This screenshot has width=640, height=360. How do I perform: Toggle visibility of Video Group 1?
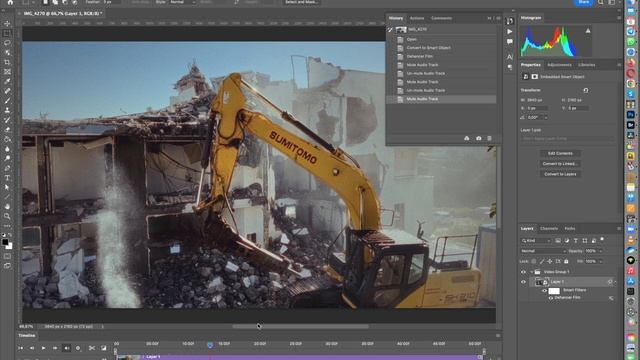coord(523,272)
